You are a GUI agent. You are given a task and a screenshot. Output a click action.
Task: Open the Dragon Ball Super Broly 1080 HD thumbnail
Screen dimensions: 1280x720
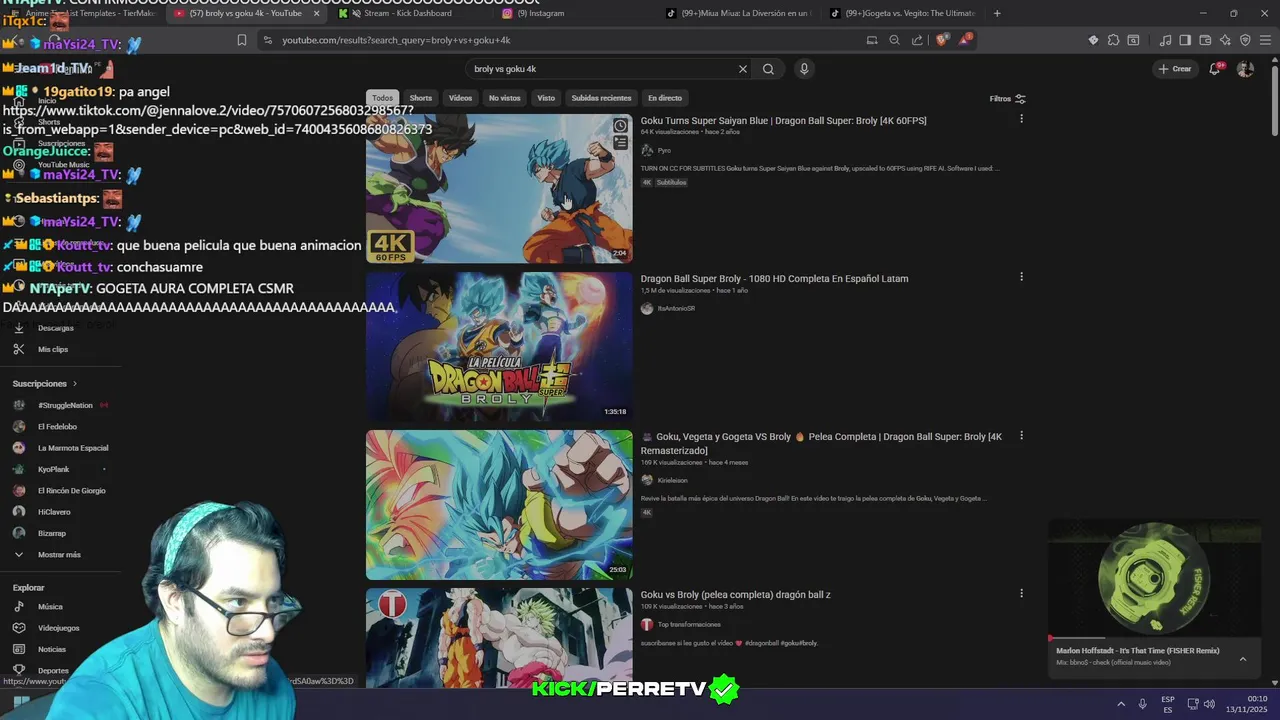click(499, 346)
